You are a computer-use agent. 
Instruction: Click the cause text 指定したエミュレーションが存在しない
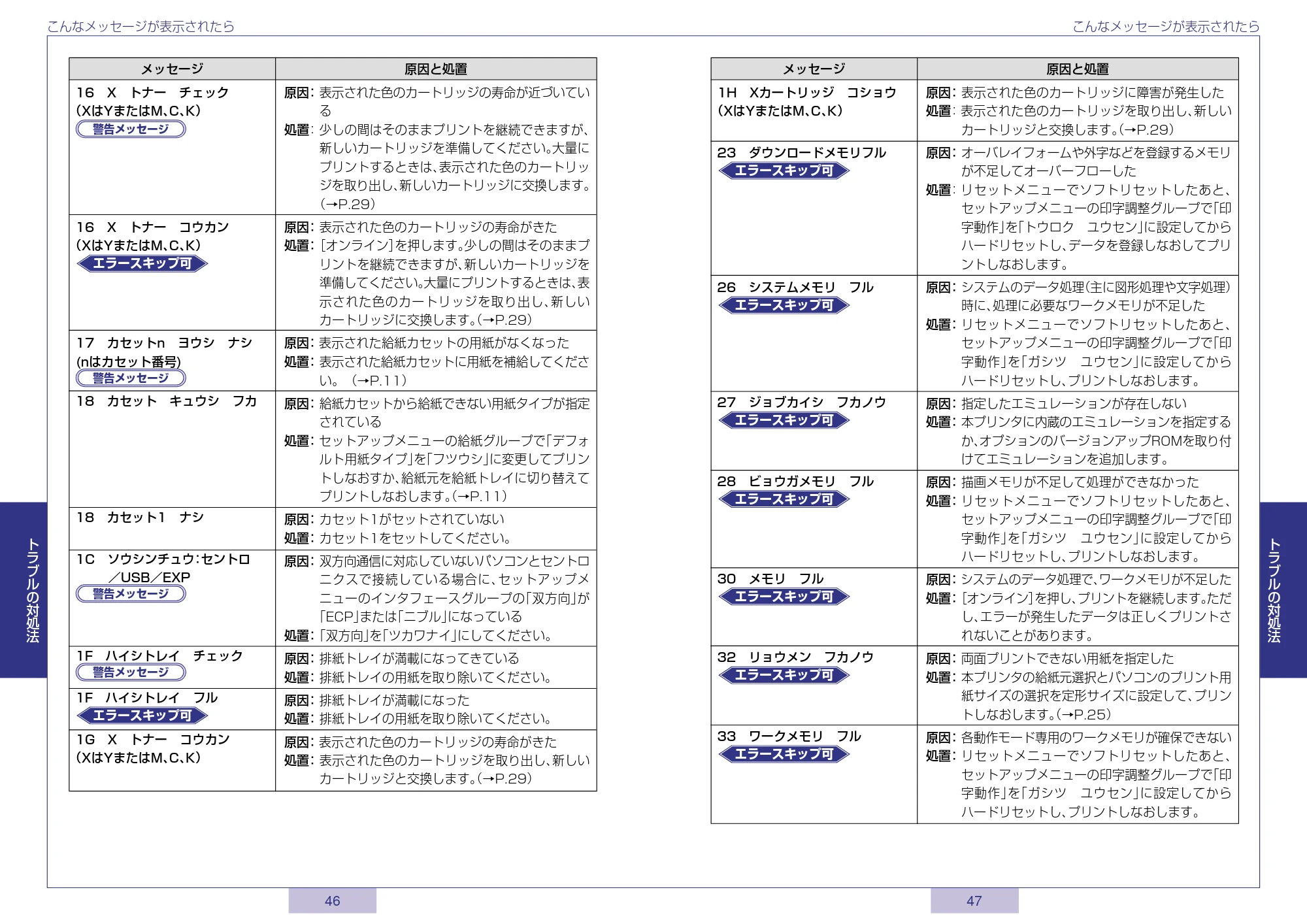pyautogui.click(x=1074, y=403)
